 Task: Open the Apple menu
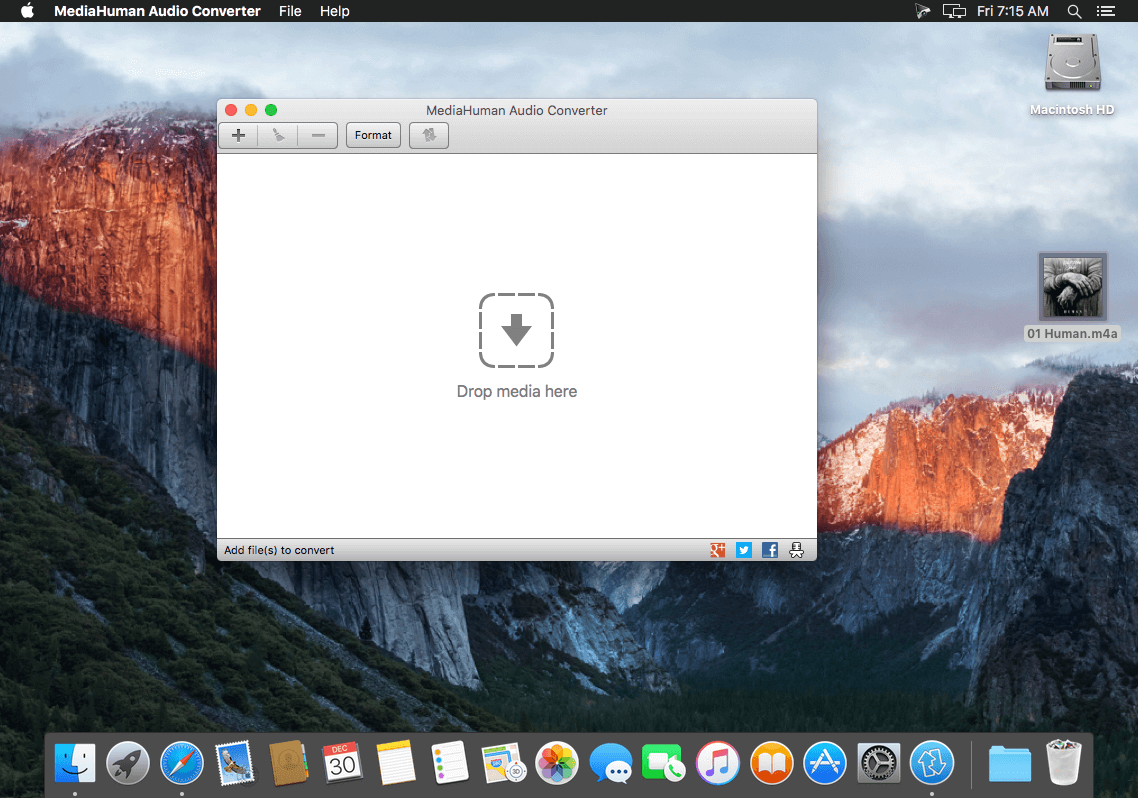(27, 11)
